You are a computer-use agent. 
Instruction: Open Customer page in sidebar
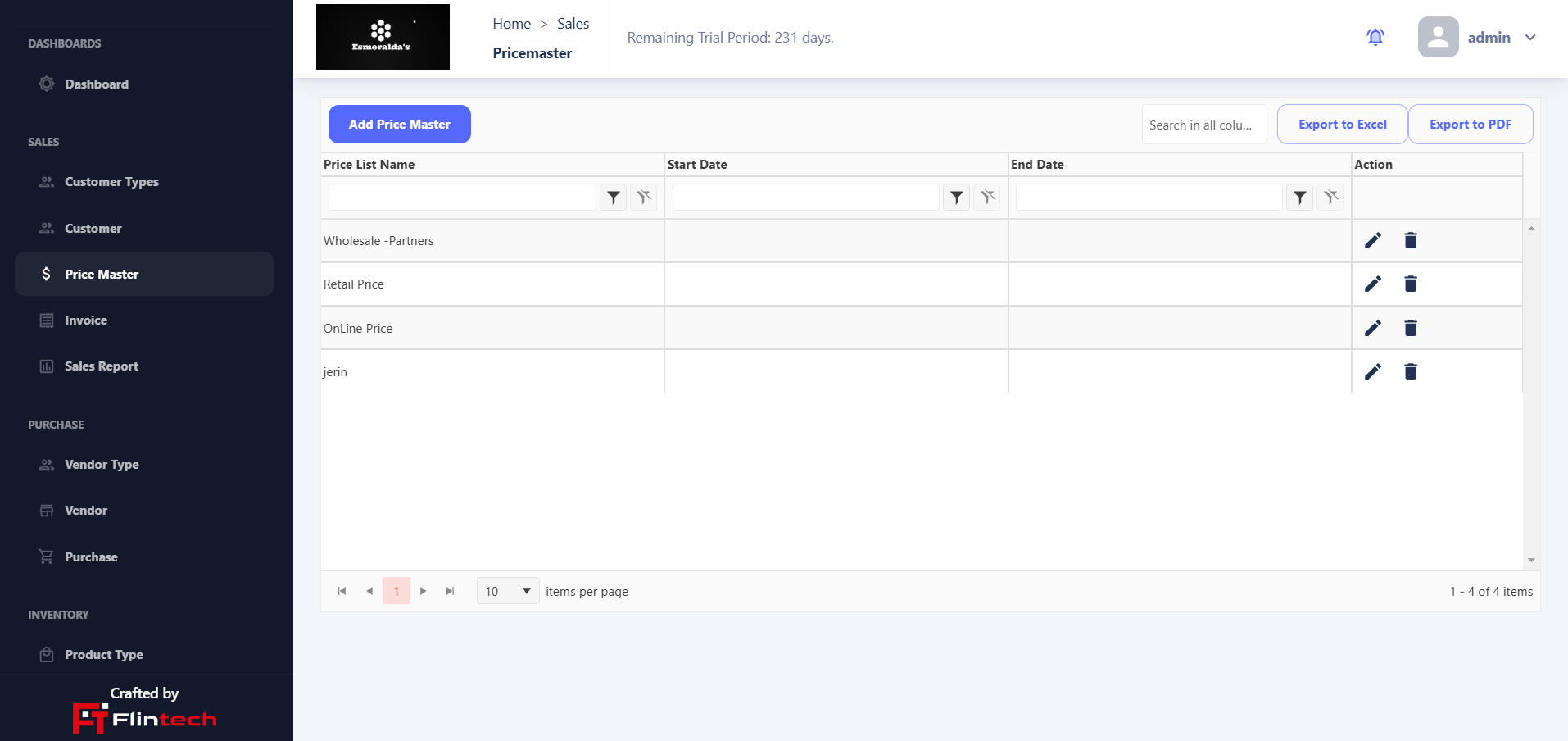click(x=144, y=228)
